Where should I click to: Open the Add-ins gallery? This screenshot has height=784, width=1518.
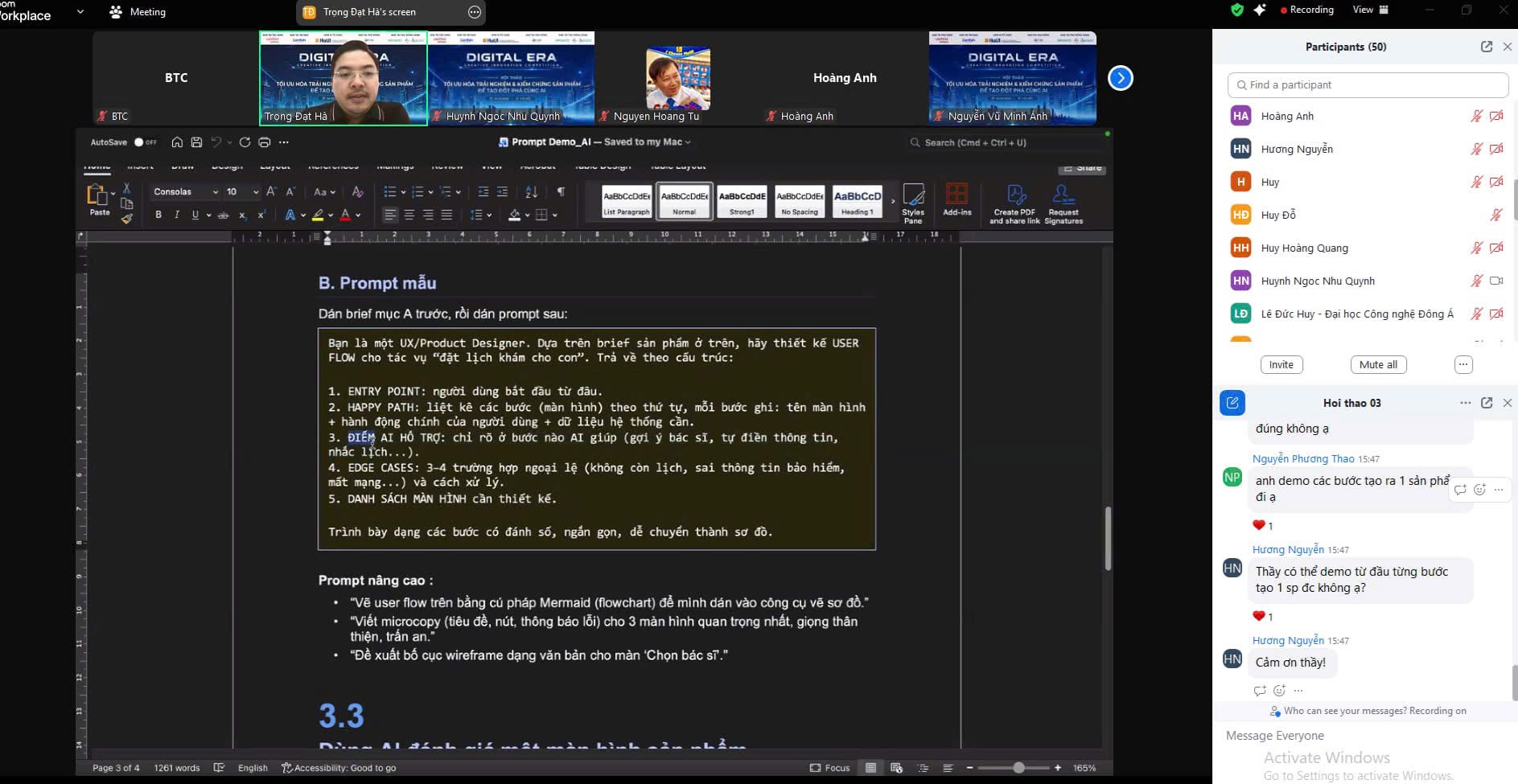coord(956,199)
